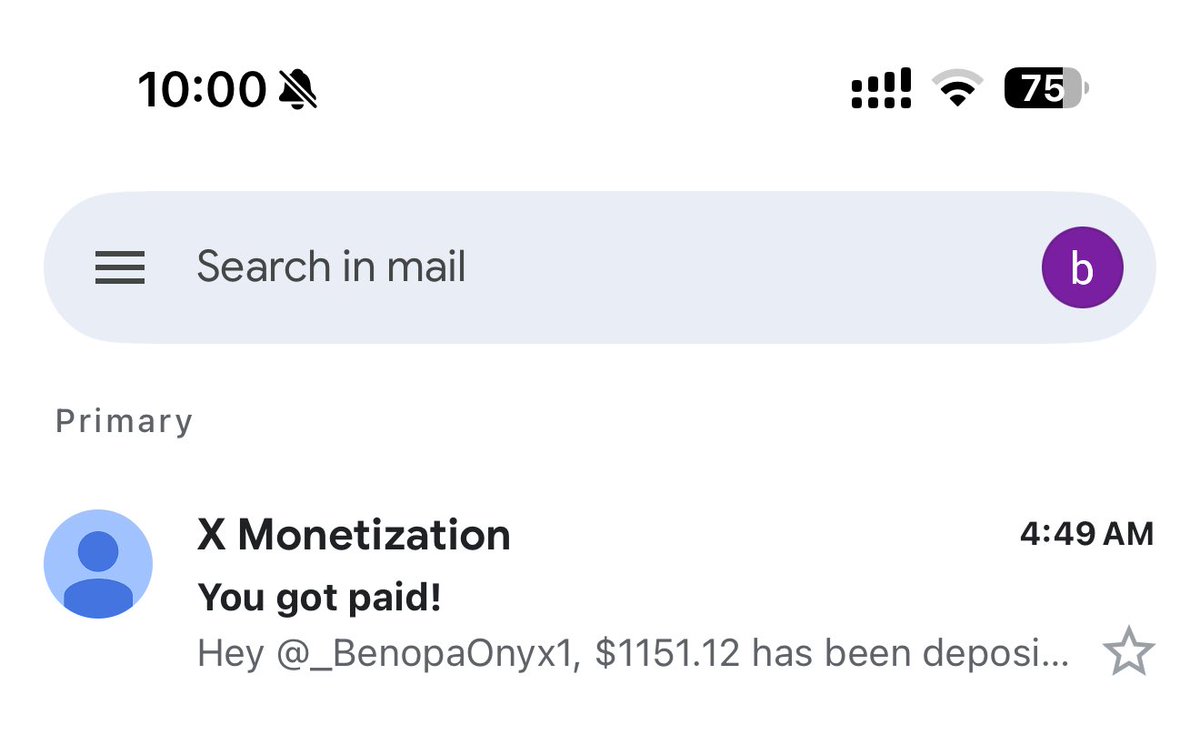Star the X Monetization email
The height and width of the screenshot is (735, 1200).
click(x=1129, y=654)
